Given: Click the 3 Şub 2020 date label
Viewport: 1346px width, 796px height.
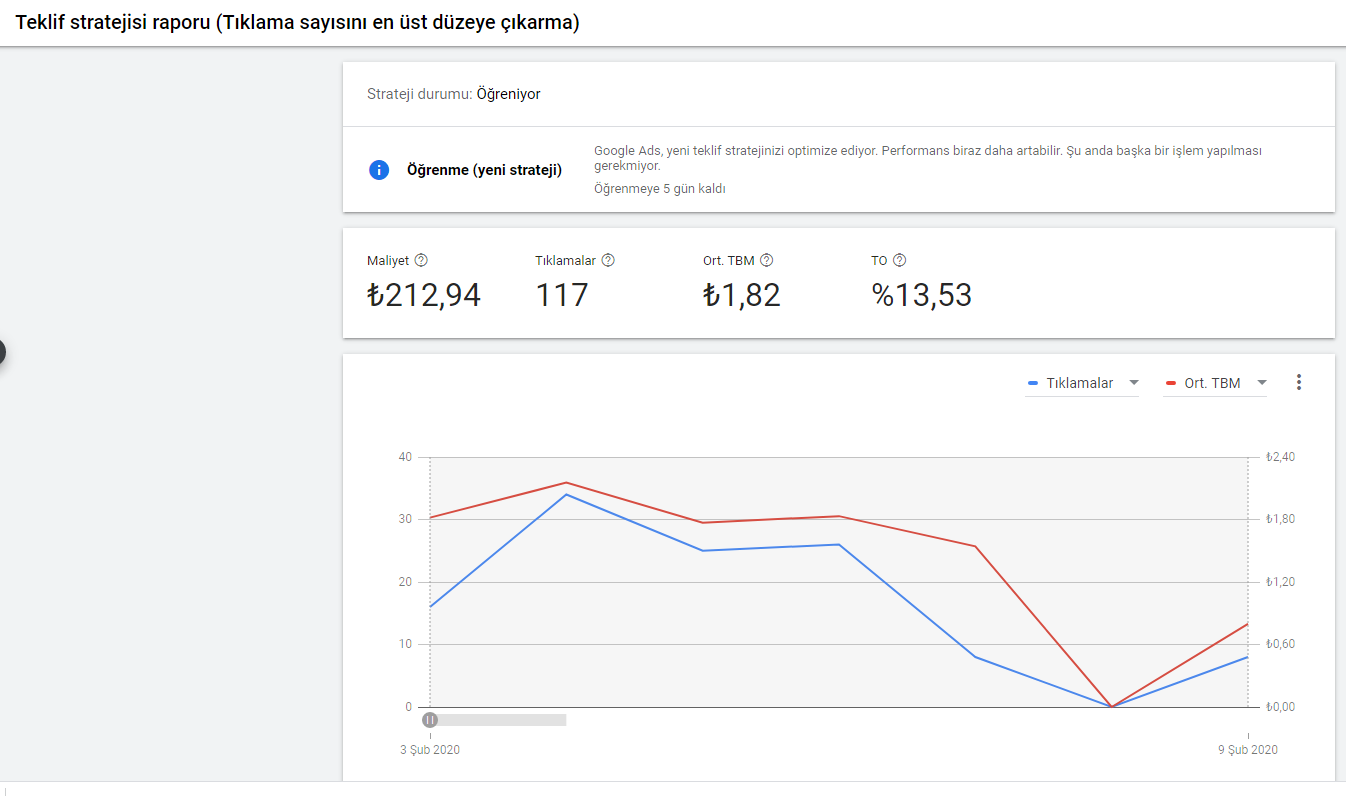Looking at the screenshot, I should pos(430,749).
